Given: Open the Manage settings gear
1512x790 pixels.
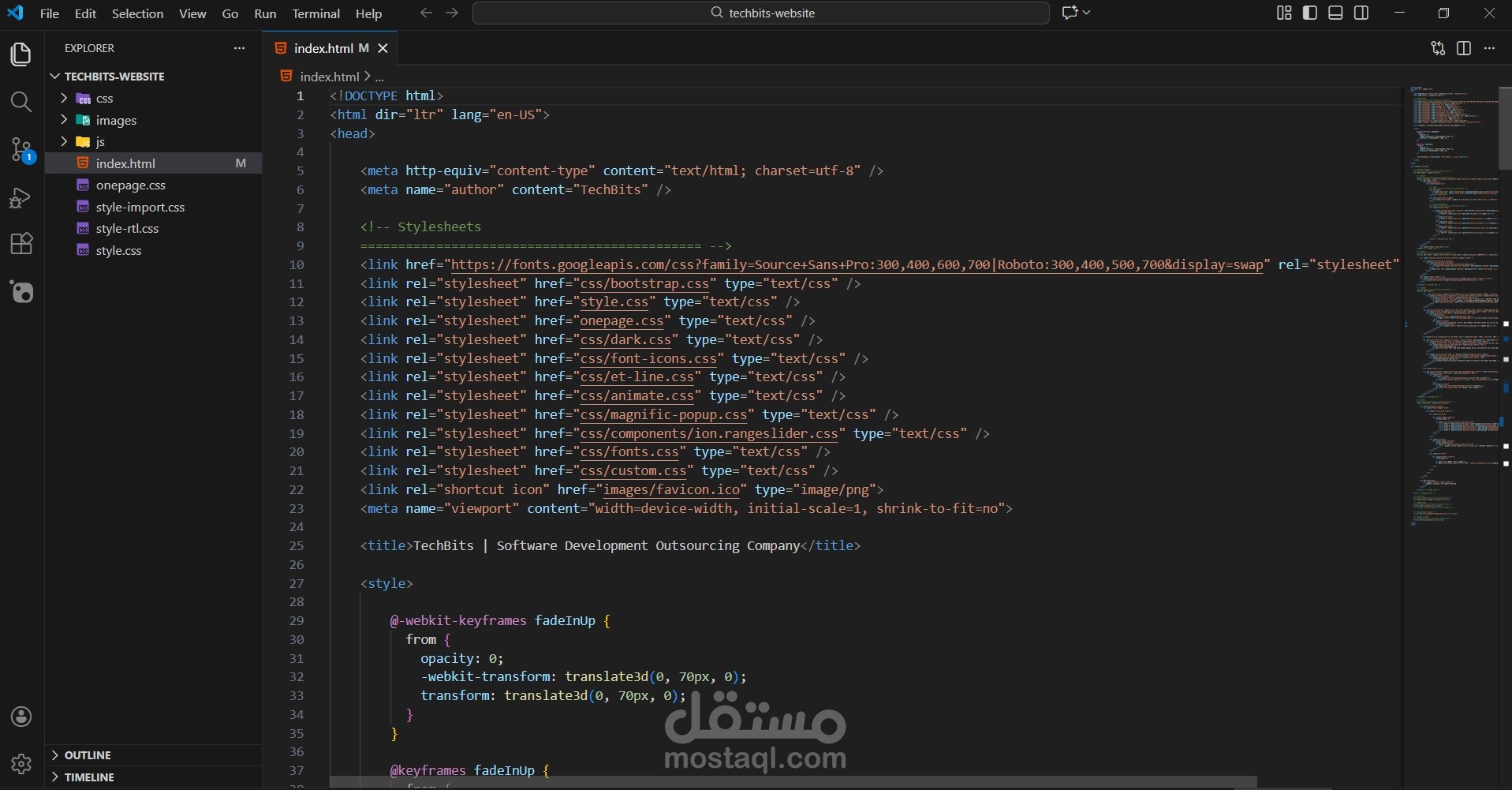Looking at the screenshot, I should click(21, 764).
